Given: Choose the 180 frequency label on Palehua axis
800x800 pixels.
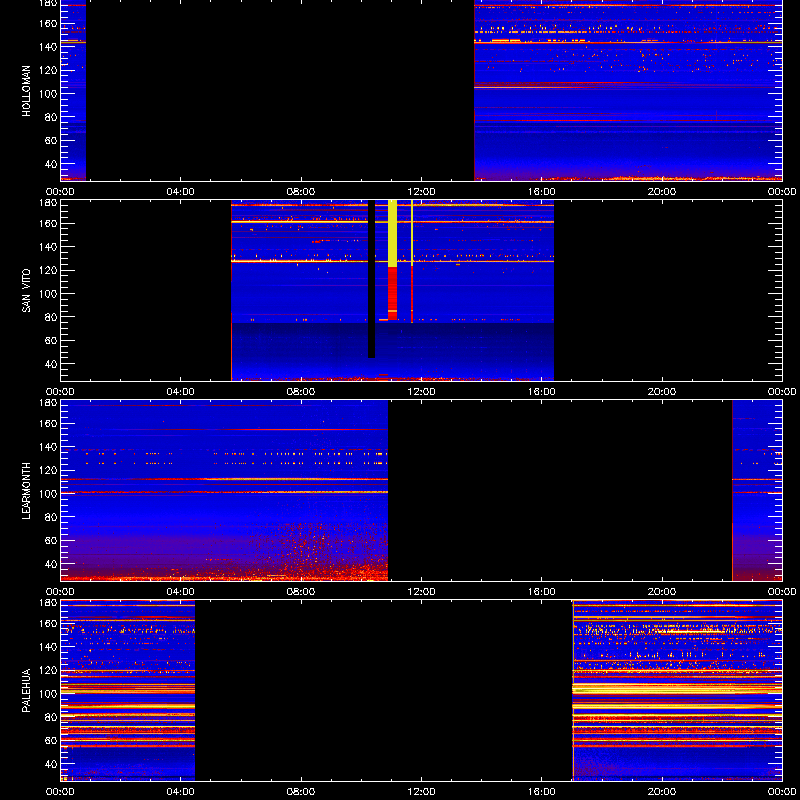Looking at the screenshot, I should [48, 603].
